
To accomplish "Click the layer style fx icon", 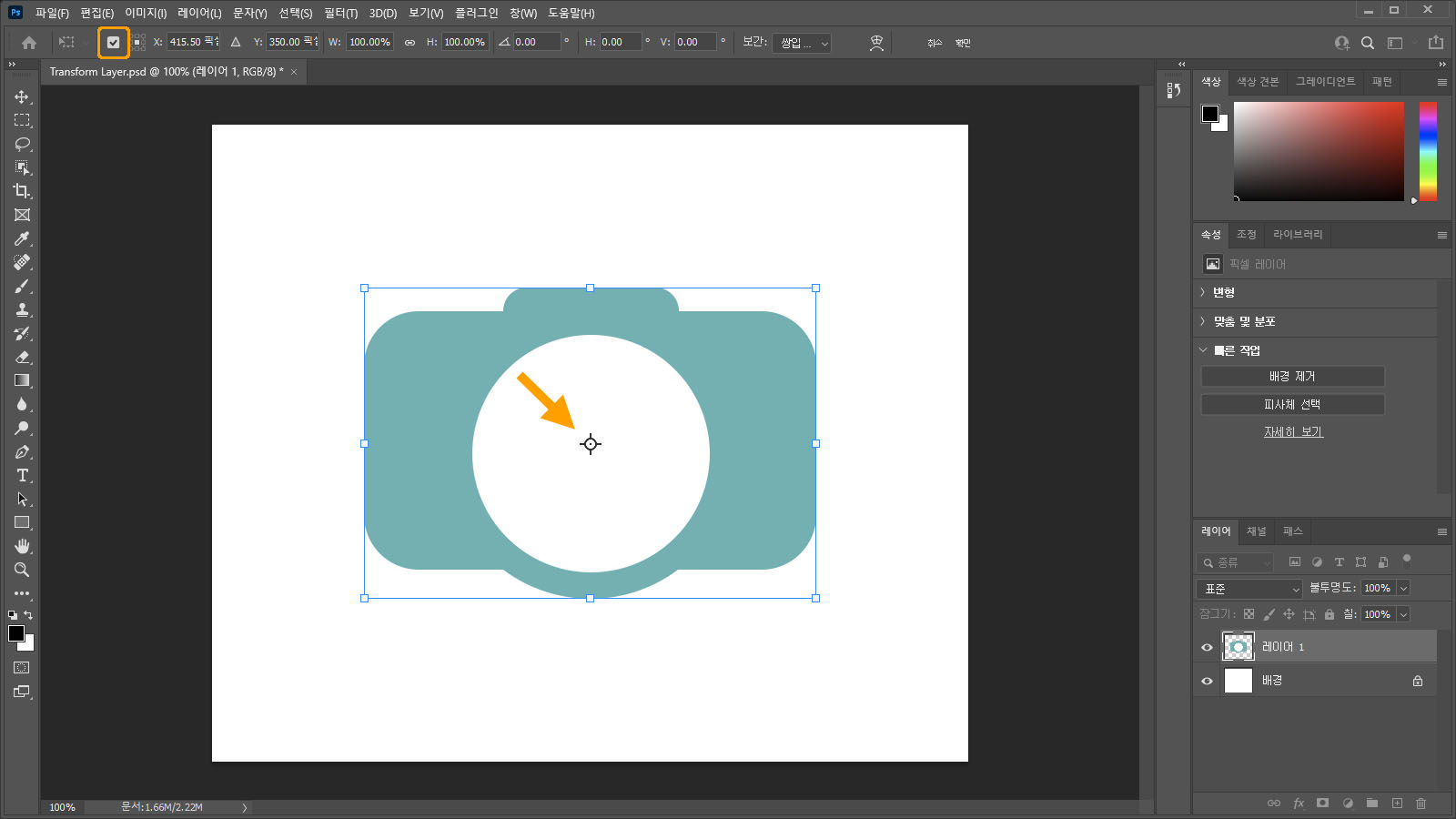I will click(1299, 803).
